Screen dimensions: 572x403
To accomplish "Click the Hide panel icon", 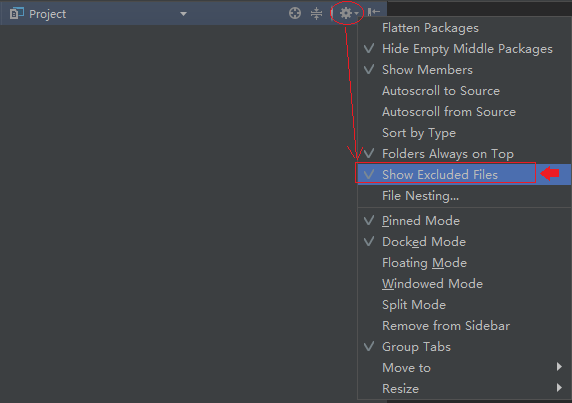I will click(374, 13).
